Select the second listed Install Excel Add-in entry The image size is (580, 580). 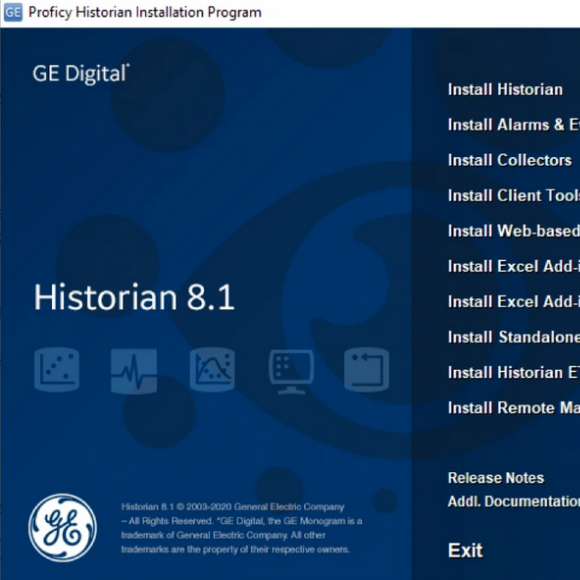click(x=514, y=301)
